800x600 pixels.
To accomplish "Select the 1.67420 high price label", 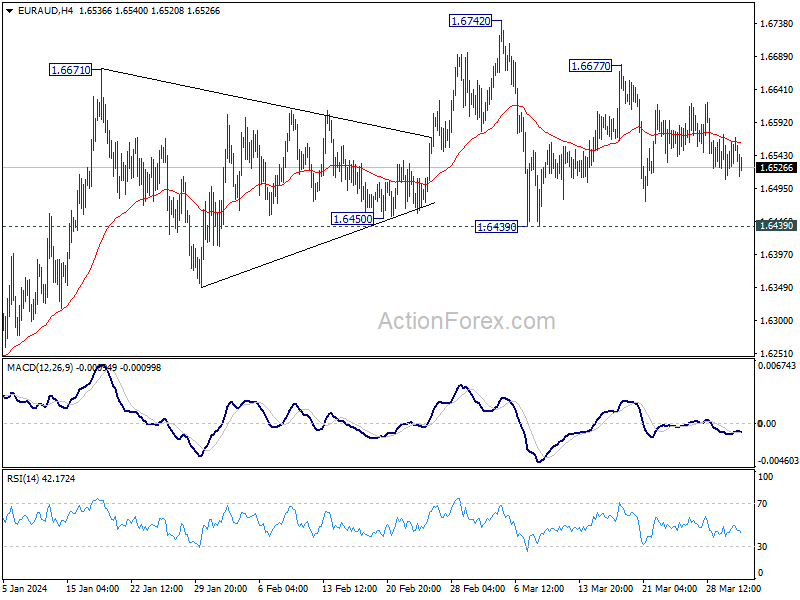I will point(470,21).
